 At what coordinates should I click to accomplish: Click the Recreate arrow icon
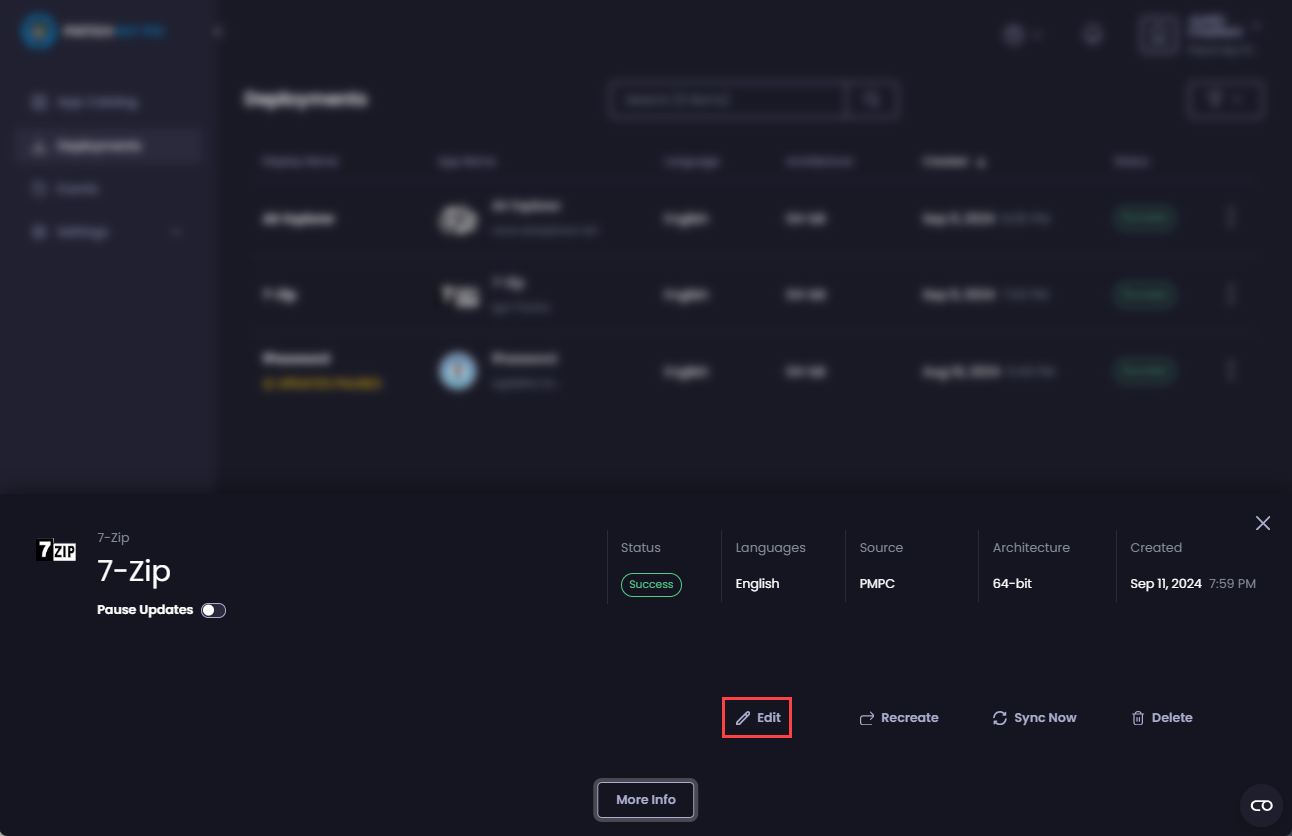point(866,717)
